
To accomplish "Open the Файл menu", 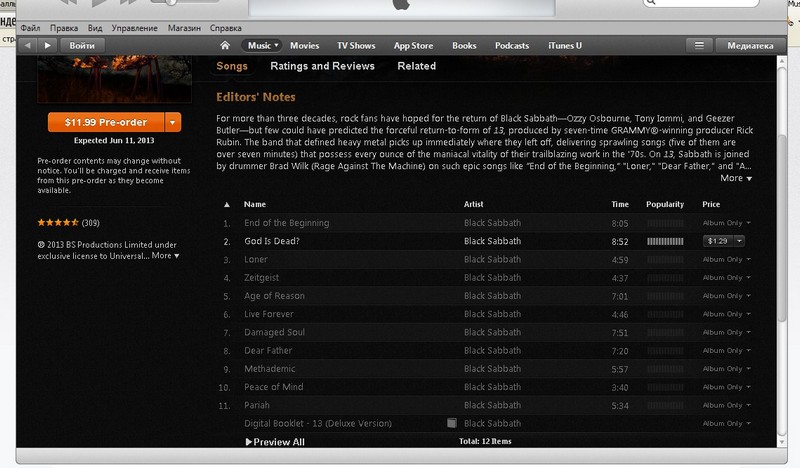I will tap(31, 28).
